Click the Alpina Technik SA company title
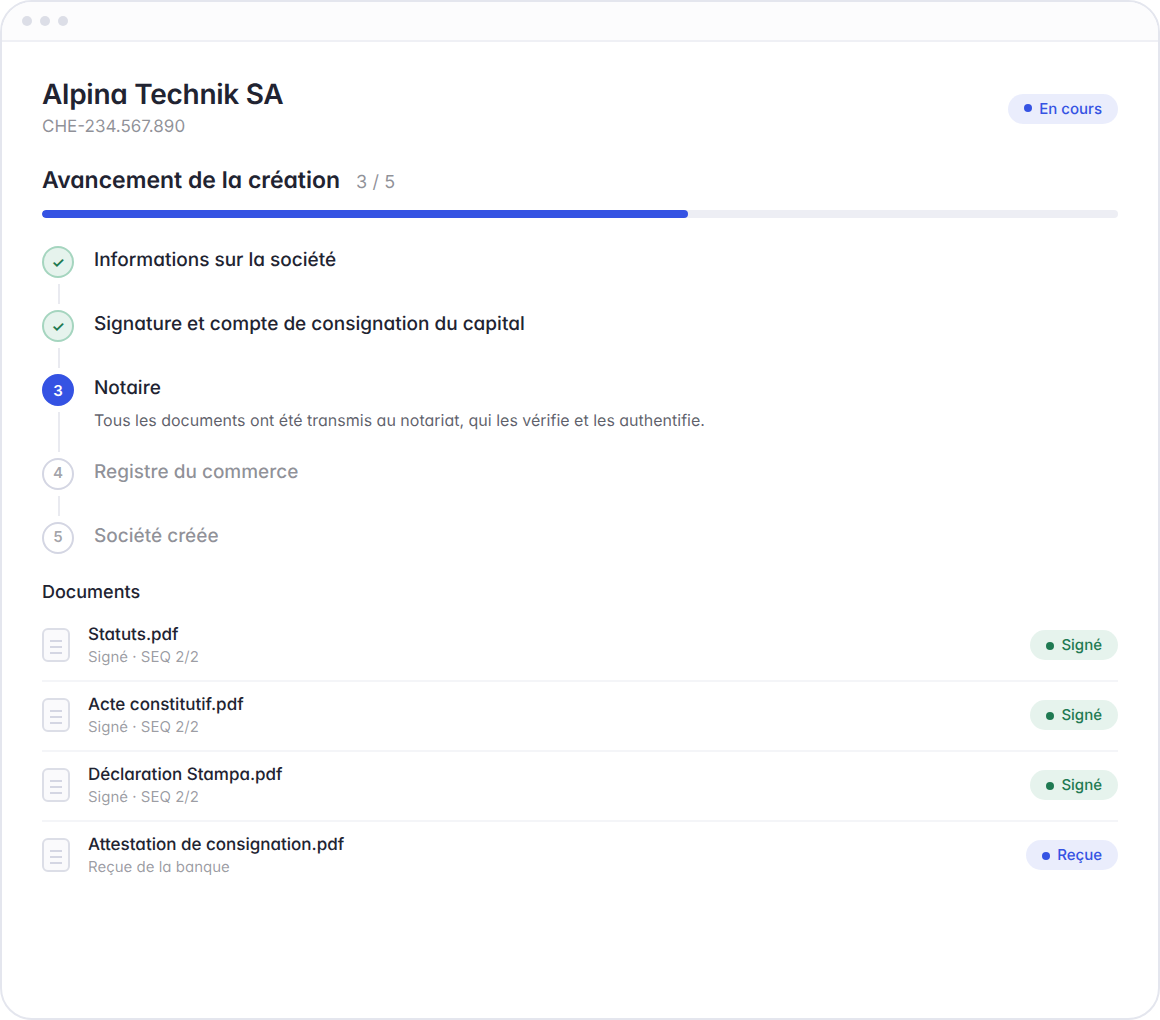1160x1020 pixels. tap(163, 95)
